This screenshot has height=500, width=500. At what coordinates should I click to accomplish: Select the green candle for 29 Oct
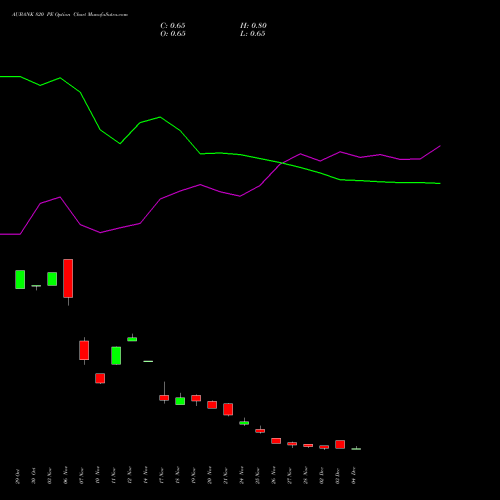point(20,279)
